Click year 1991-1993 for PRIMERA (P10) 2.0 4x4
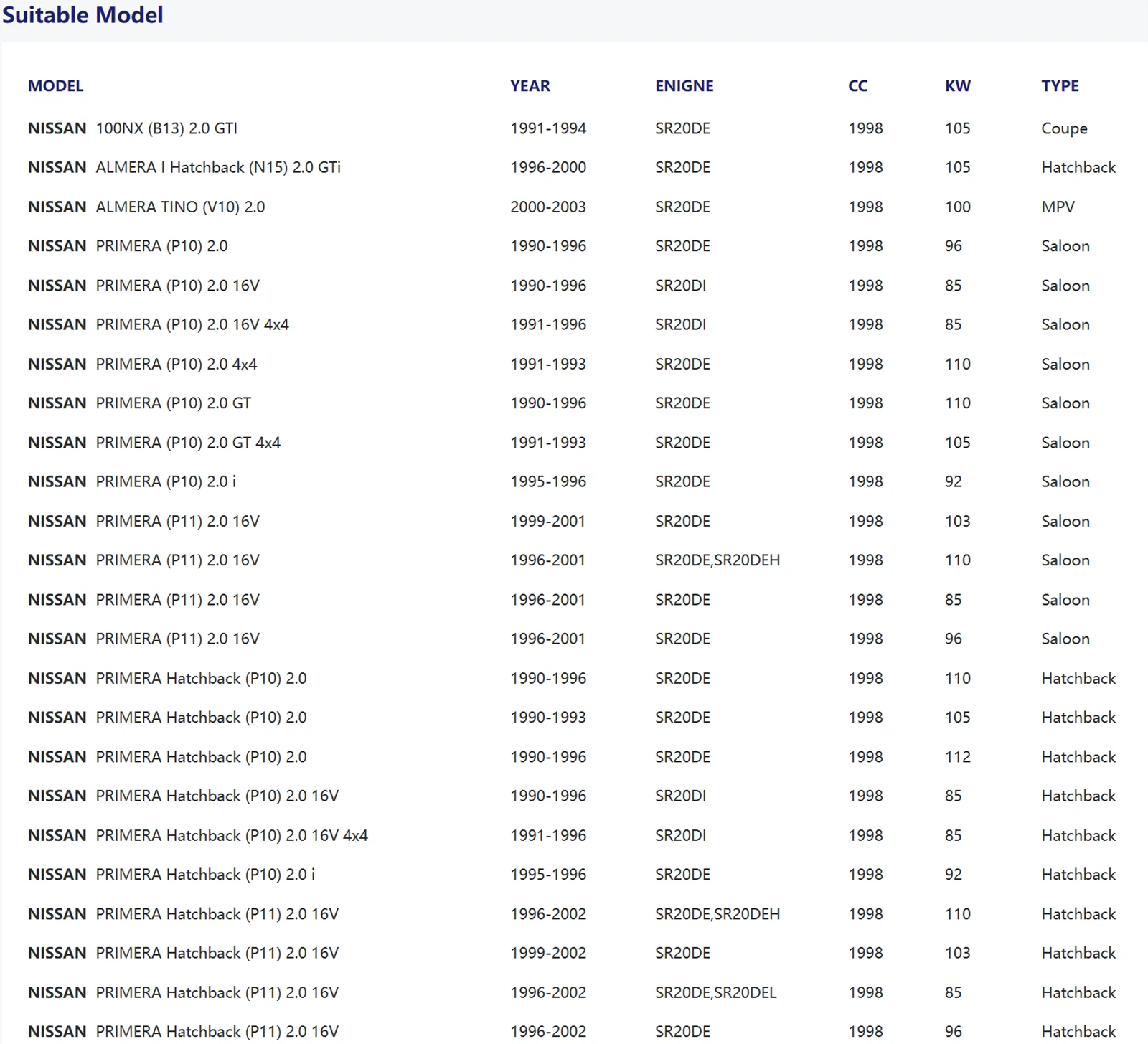Screen dimensions: 1148x1044 point(548,365)
